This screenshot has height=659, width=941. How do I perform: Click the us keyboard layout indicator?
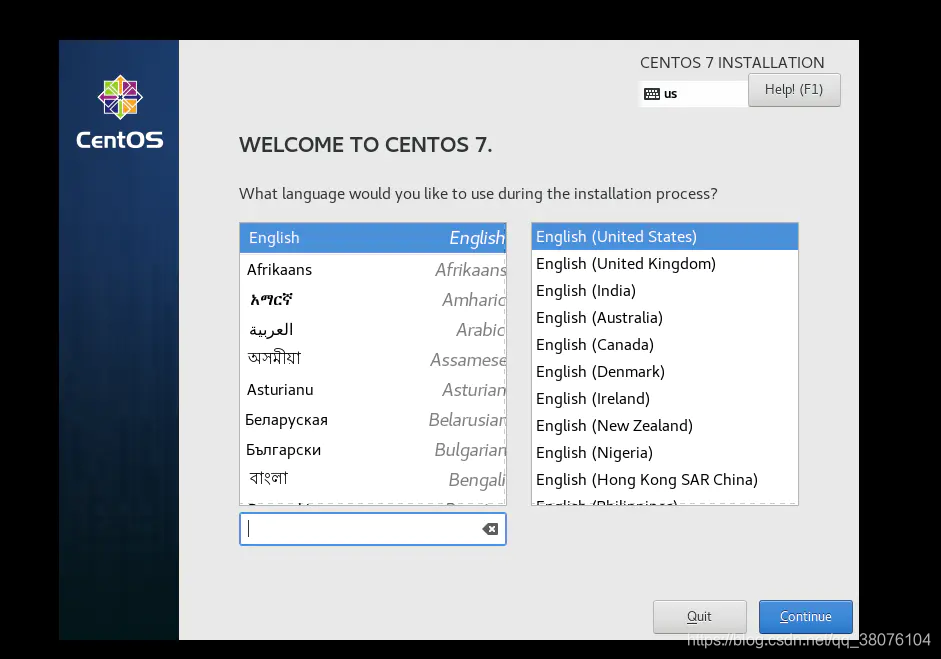click(693, 94)
